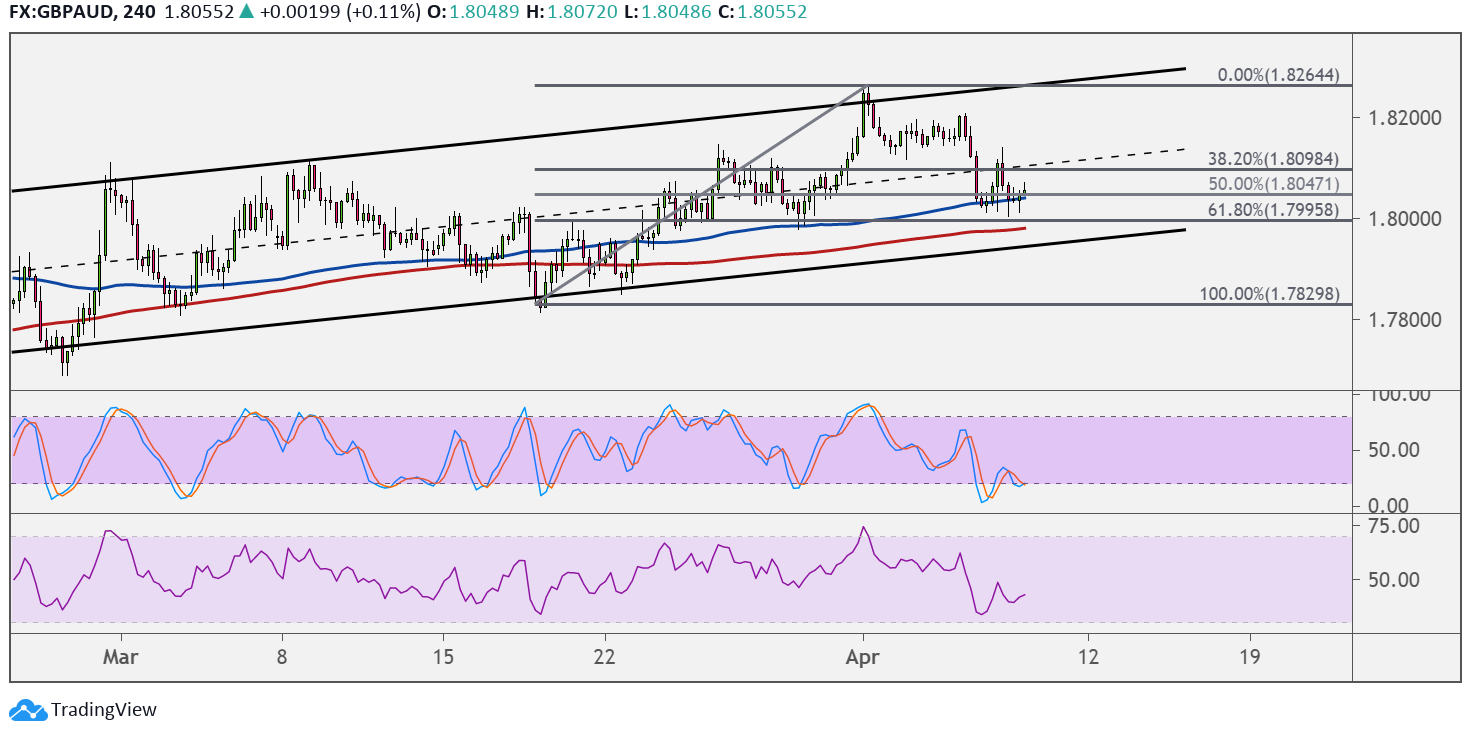
Task: Click the 1.82000 price axis label
Action: click(x=1400, y=118)
